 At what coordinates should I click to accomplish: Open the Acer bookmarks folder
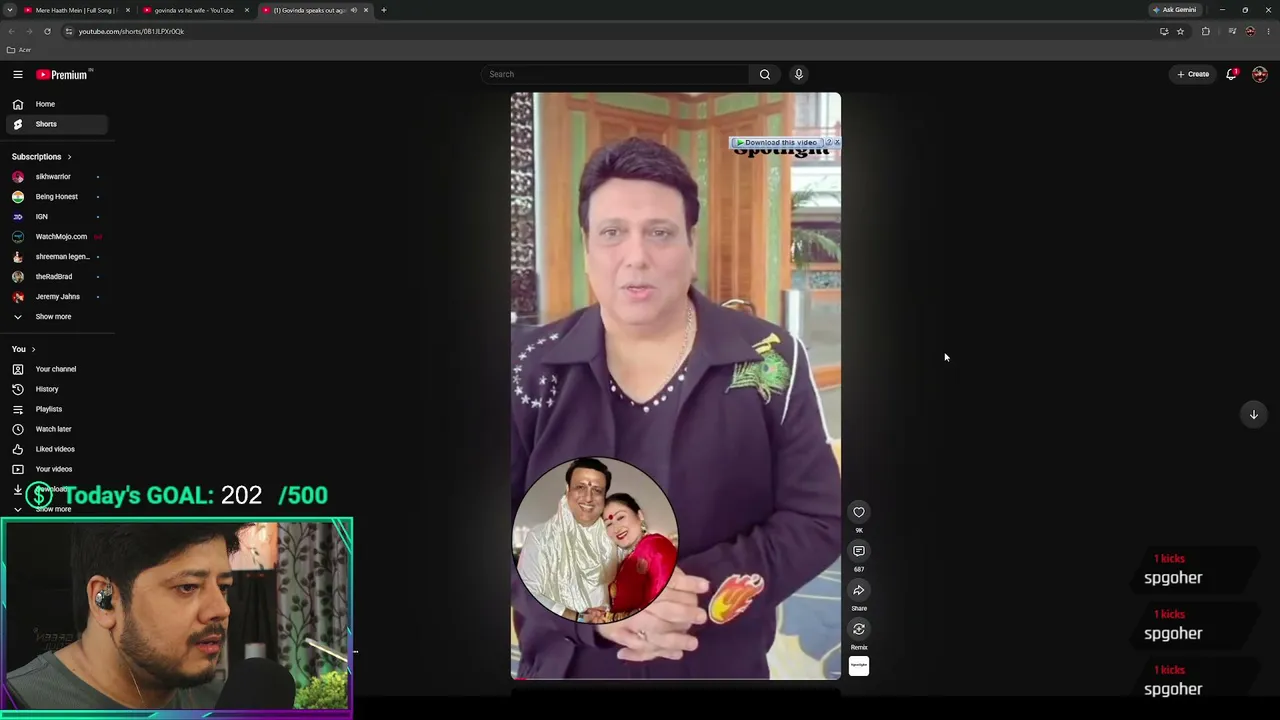[x=19, y=50]
